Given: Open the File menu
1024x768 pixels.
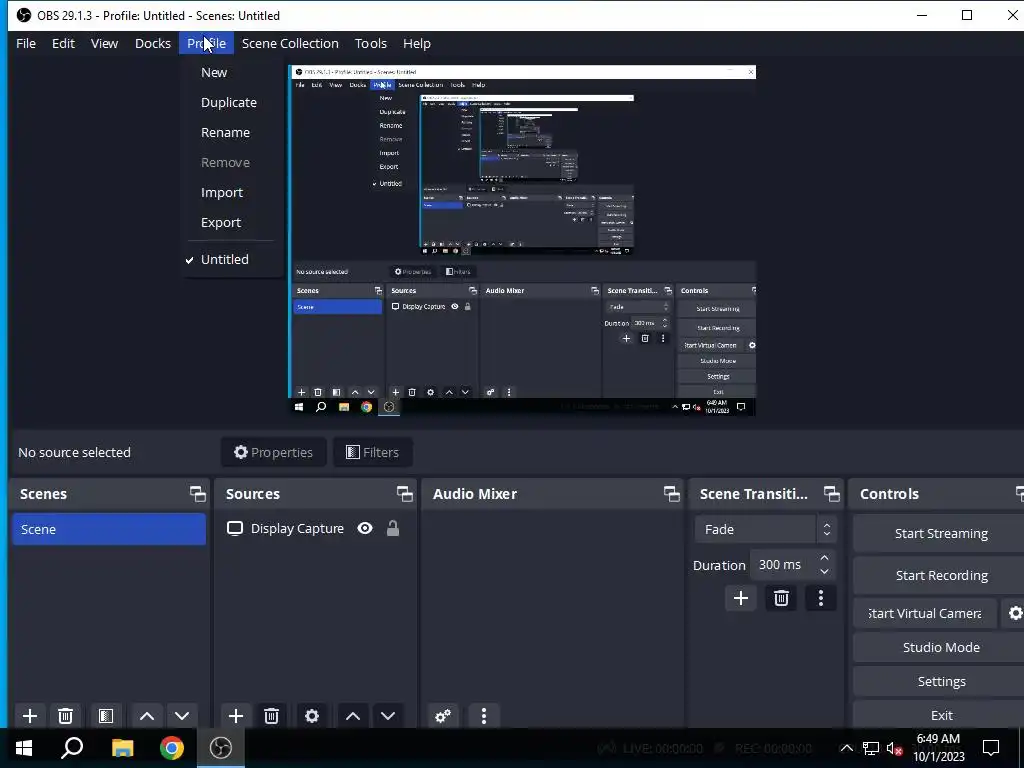Looking at the screenshot, I should click(26, 43).
